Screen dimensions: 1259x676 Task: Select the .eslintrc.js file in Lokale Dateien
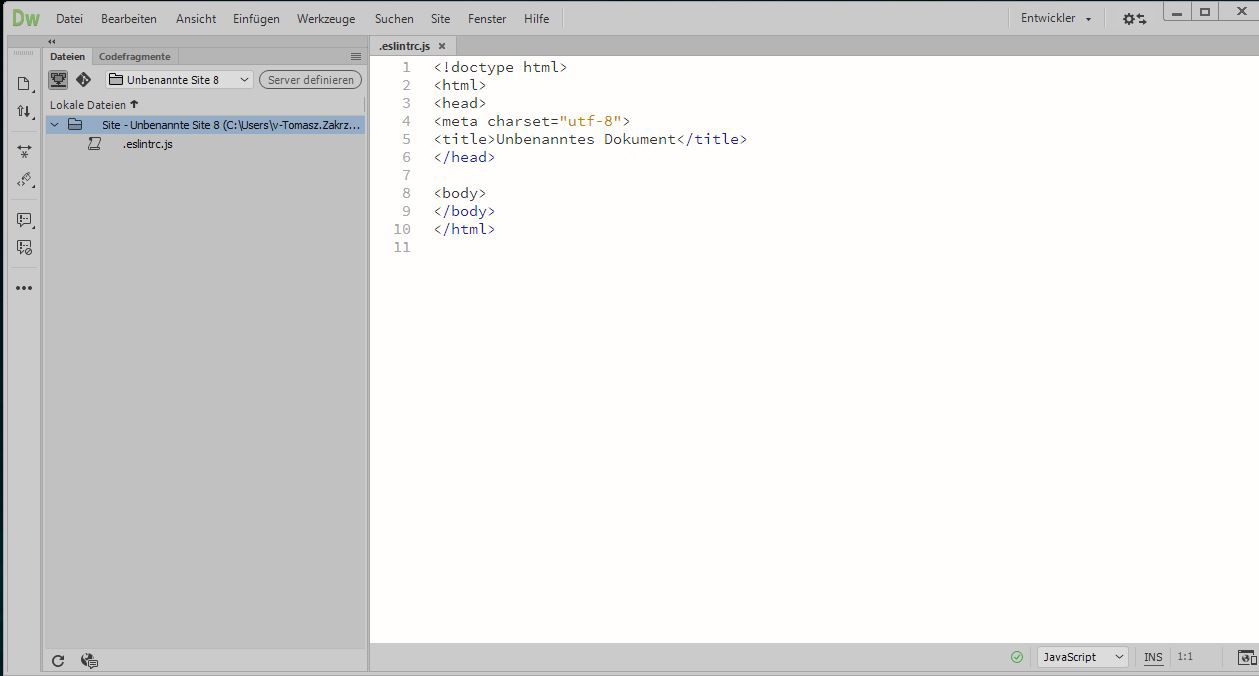tap(146, 144)
